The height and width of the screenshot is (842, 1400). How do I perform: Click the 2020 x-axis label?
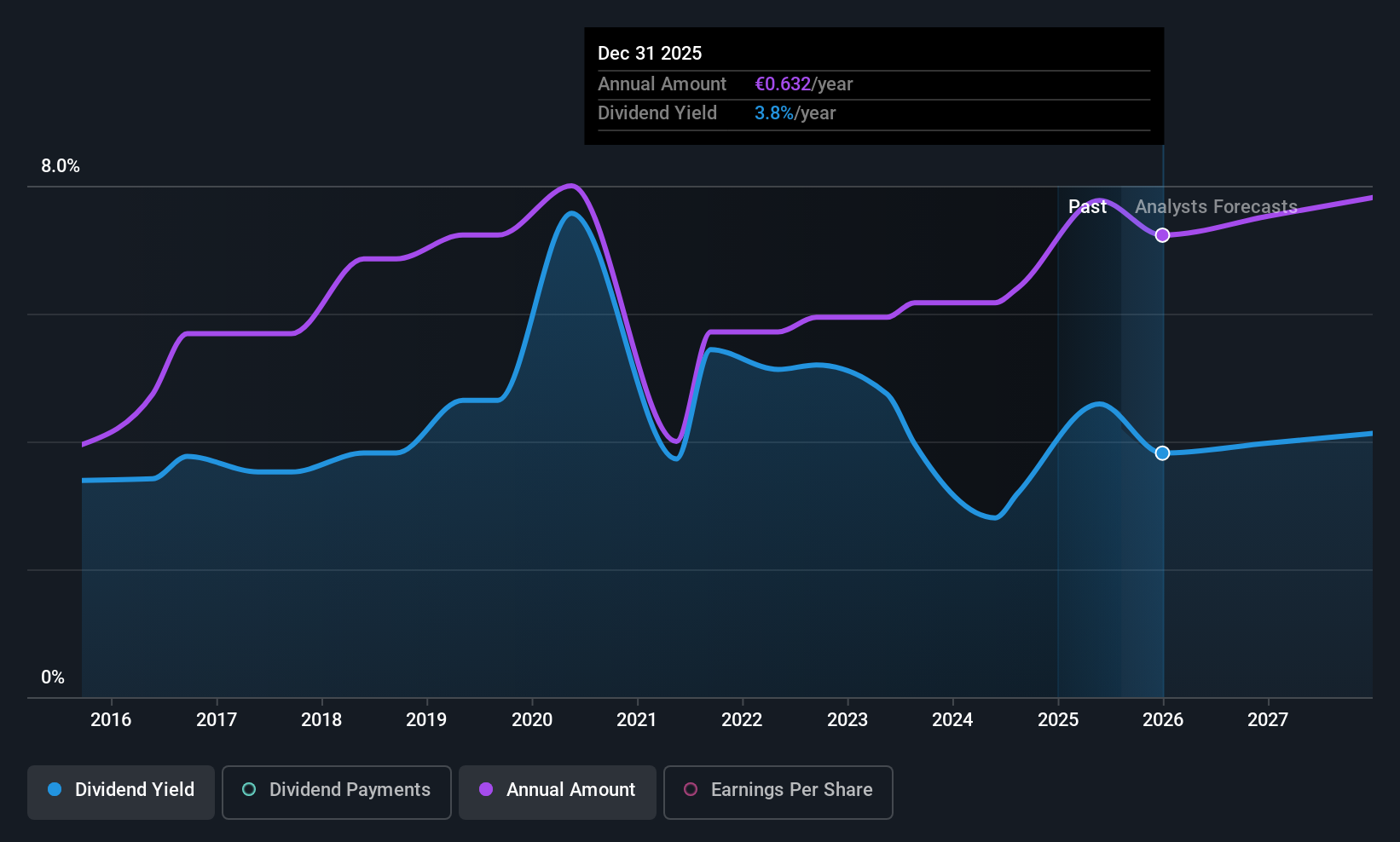coord(532,720)
